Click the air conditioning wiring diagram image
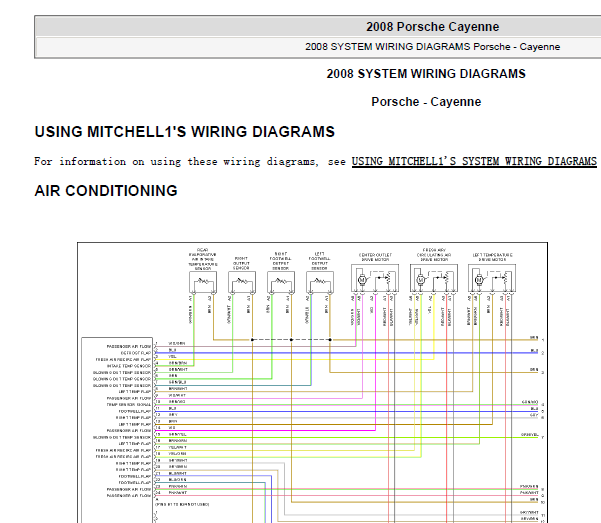The height and width of the screenshot is (523, 601). tap(312, 382)
